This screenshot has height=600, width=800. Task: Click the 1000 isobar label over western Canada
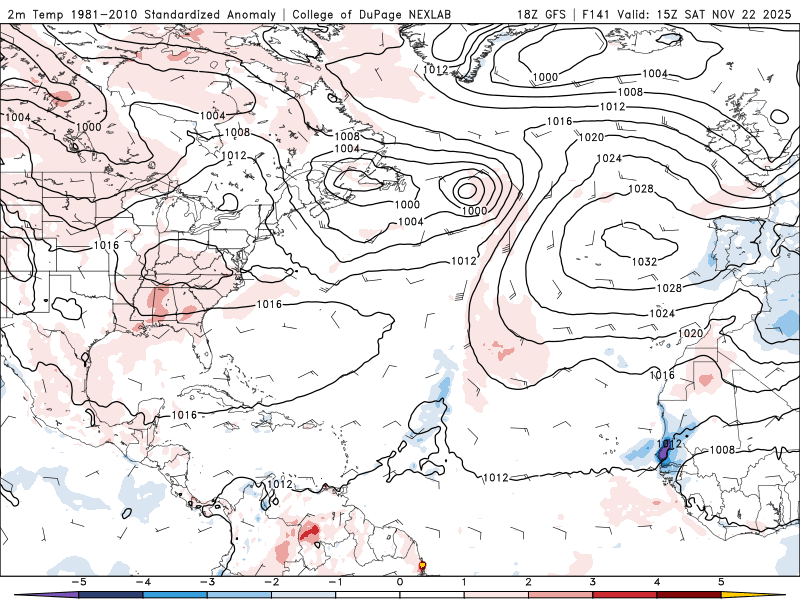[x=89, y=127]
